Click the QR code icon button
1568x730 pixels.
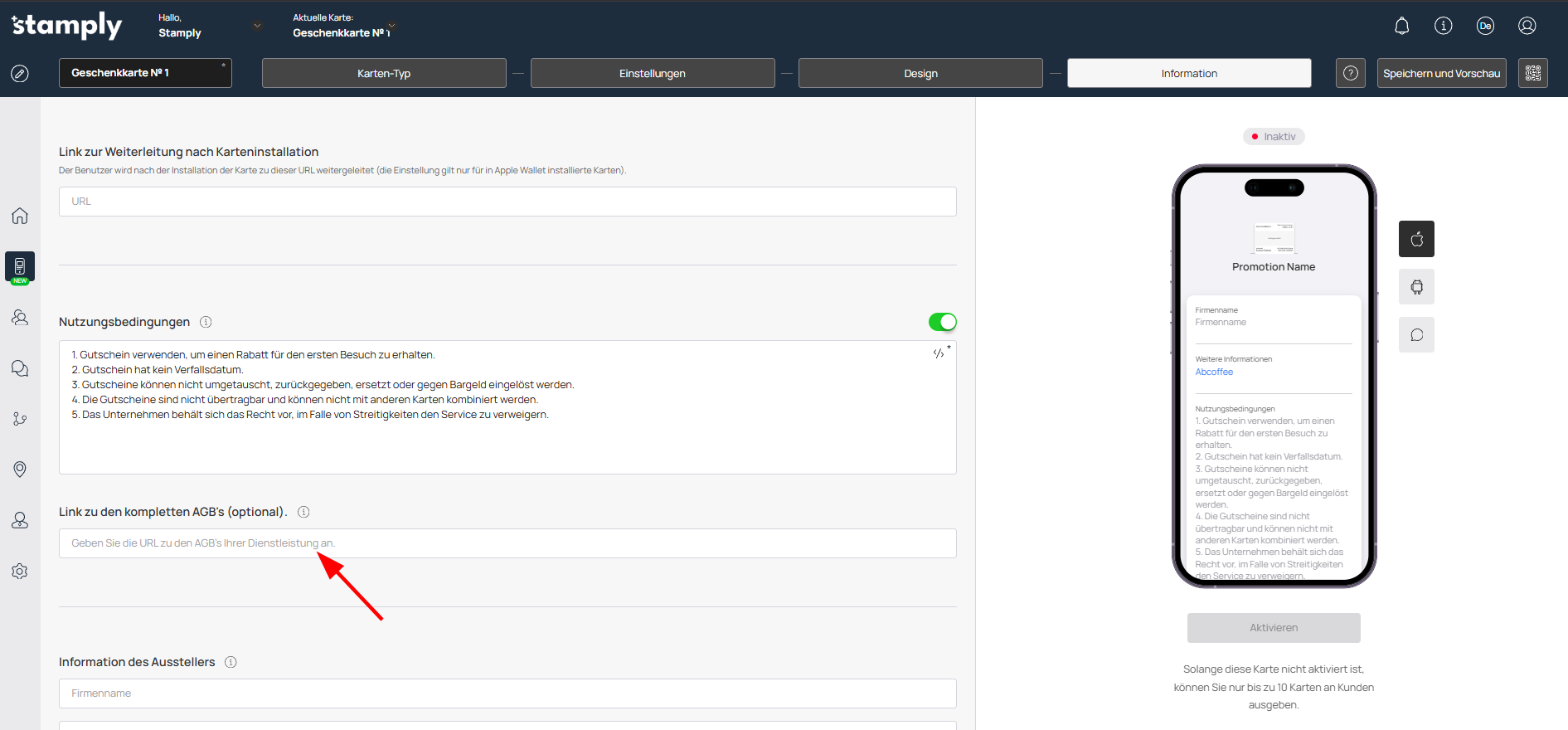[x=1532, y=73]
